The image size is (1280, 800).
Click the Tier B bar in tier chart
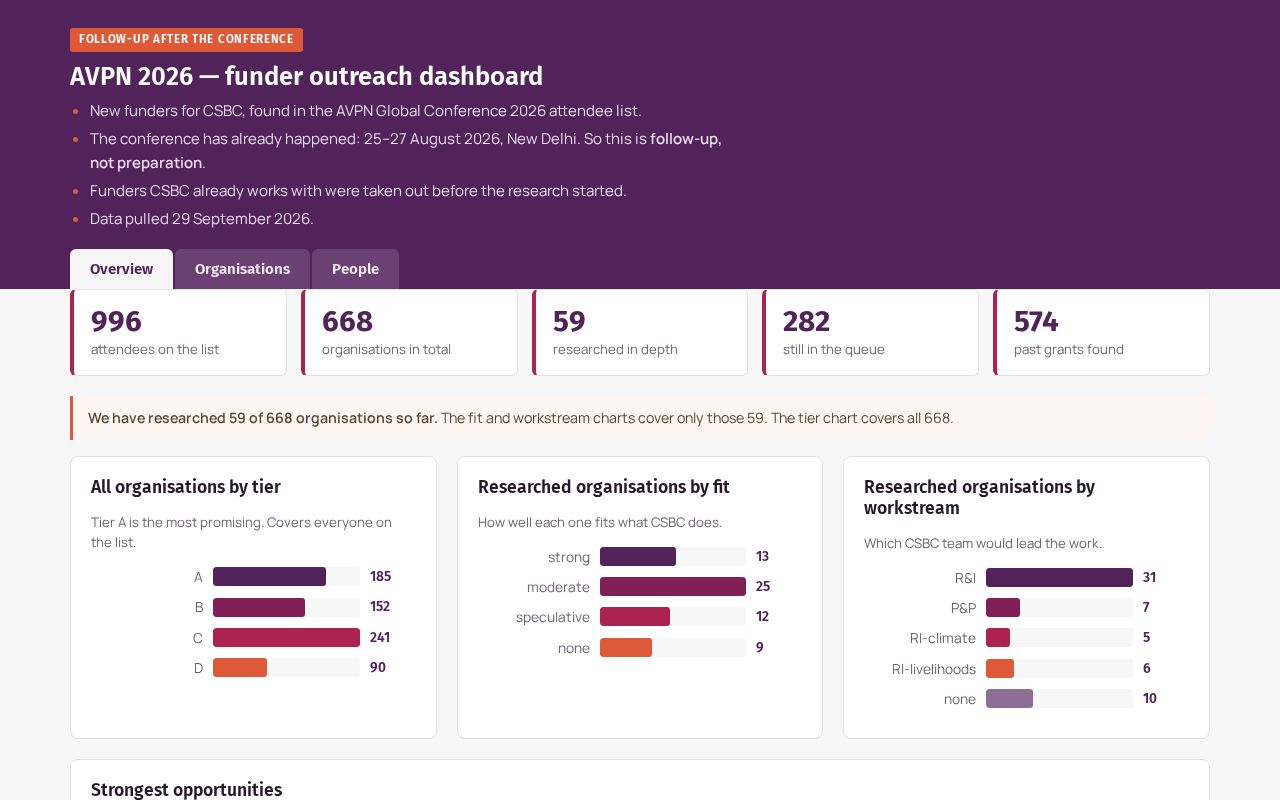tap(259, 607)
